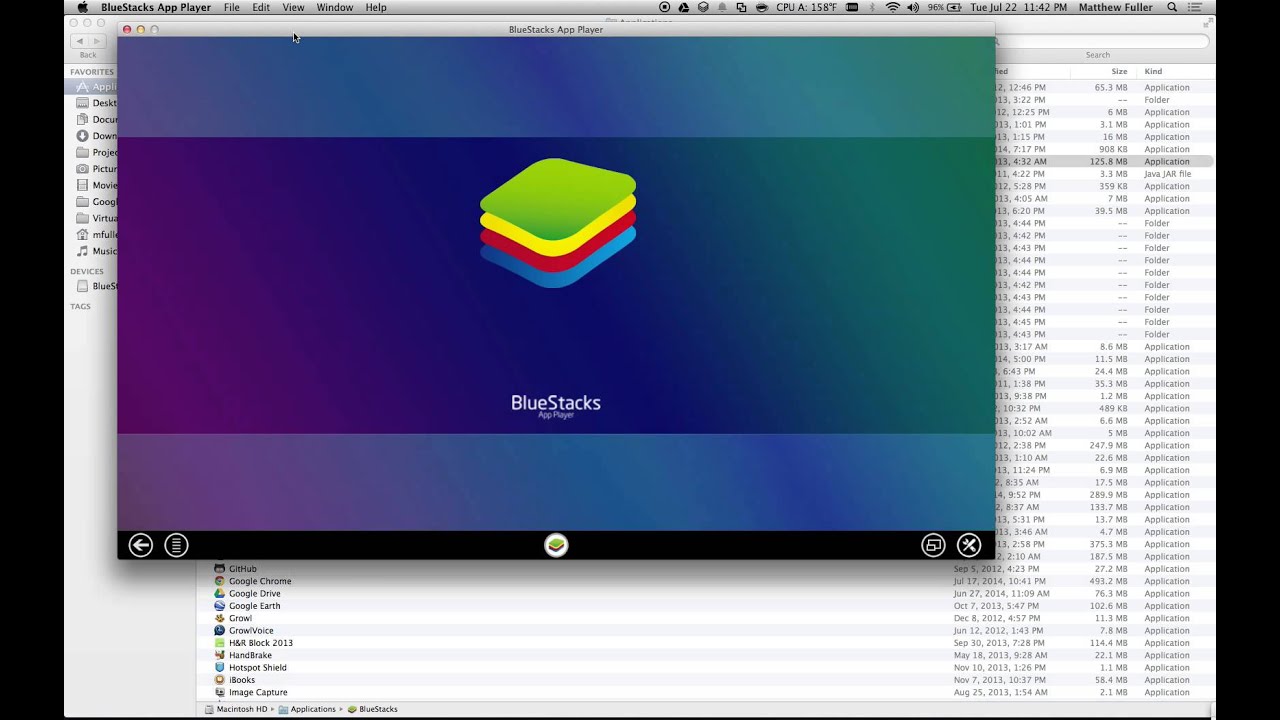Select Google Earth in the Finder list
Screen dimensions: 1280x720
click(255, 606)
